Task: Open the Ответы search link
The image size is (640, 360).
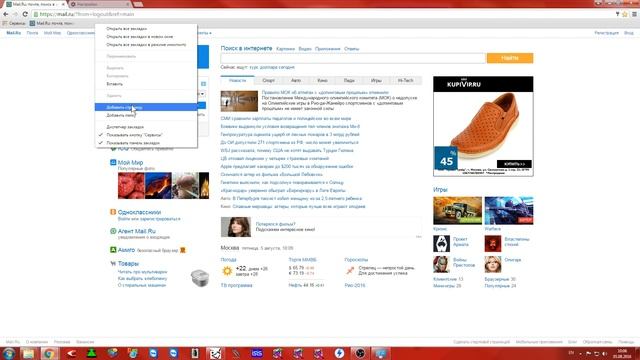Action: 351,49
